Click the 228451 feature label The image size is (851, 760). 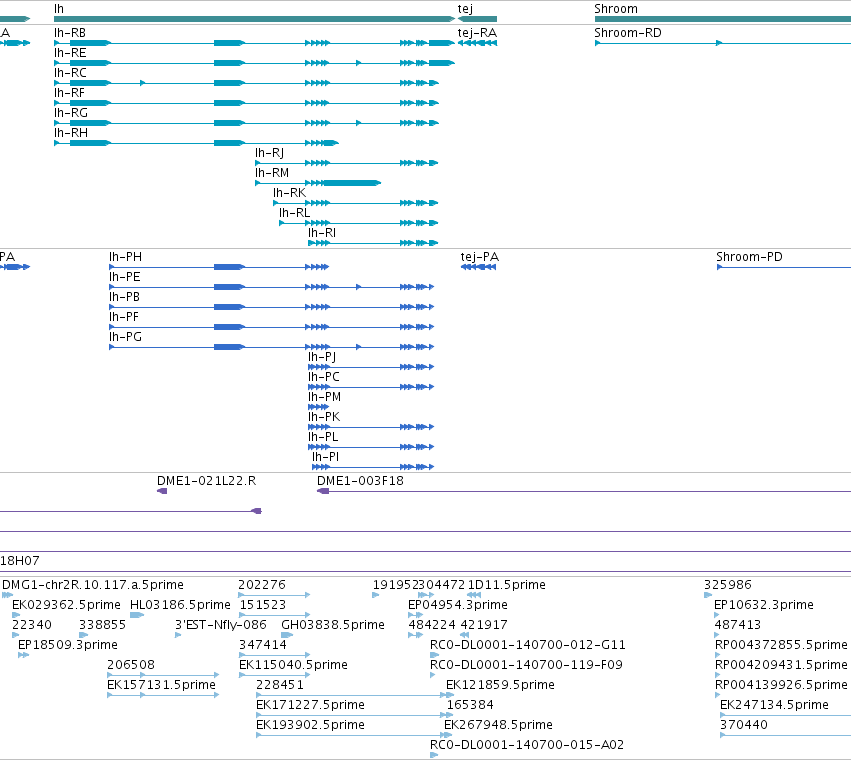(280, 685)
